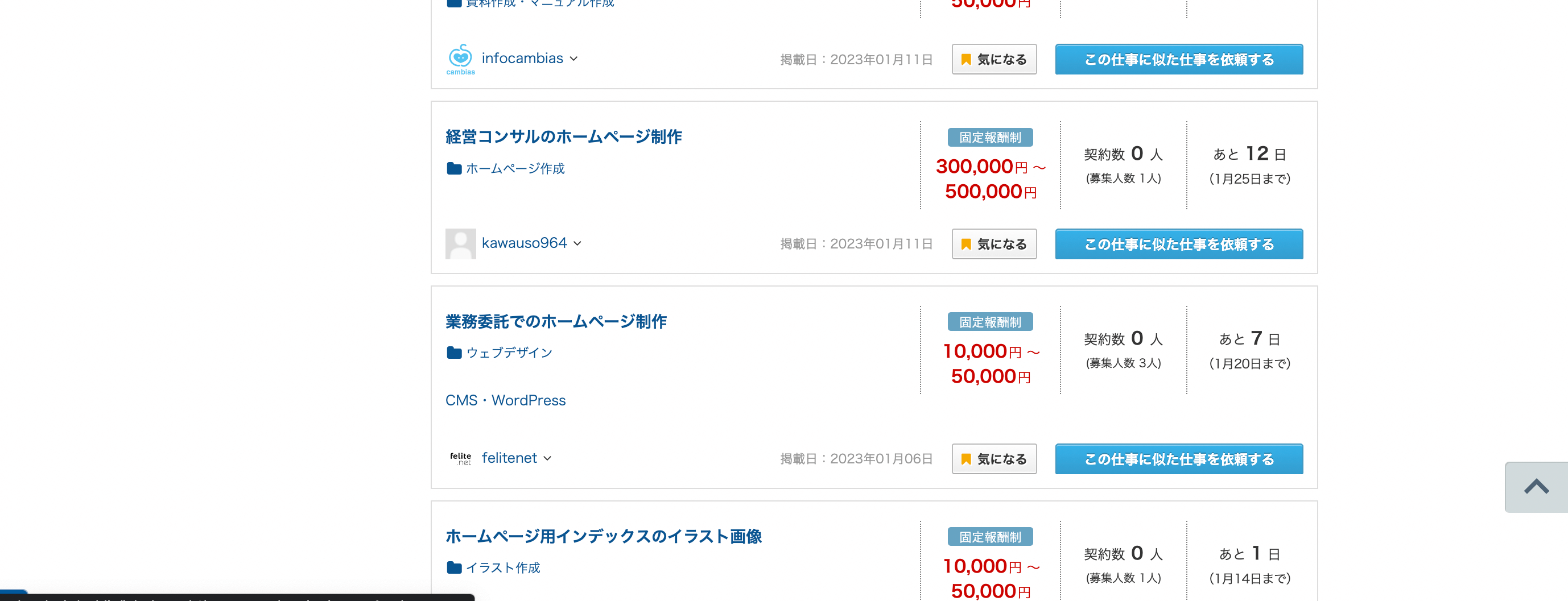Click the folder icon beside イラスト作成
This screenshot has width=1568, height=601.
[454, 567]
